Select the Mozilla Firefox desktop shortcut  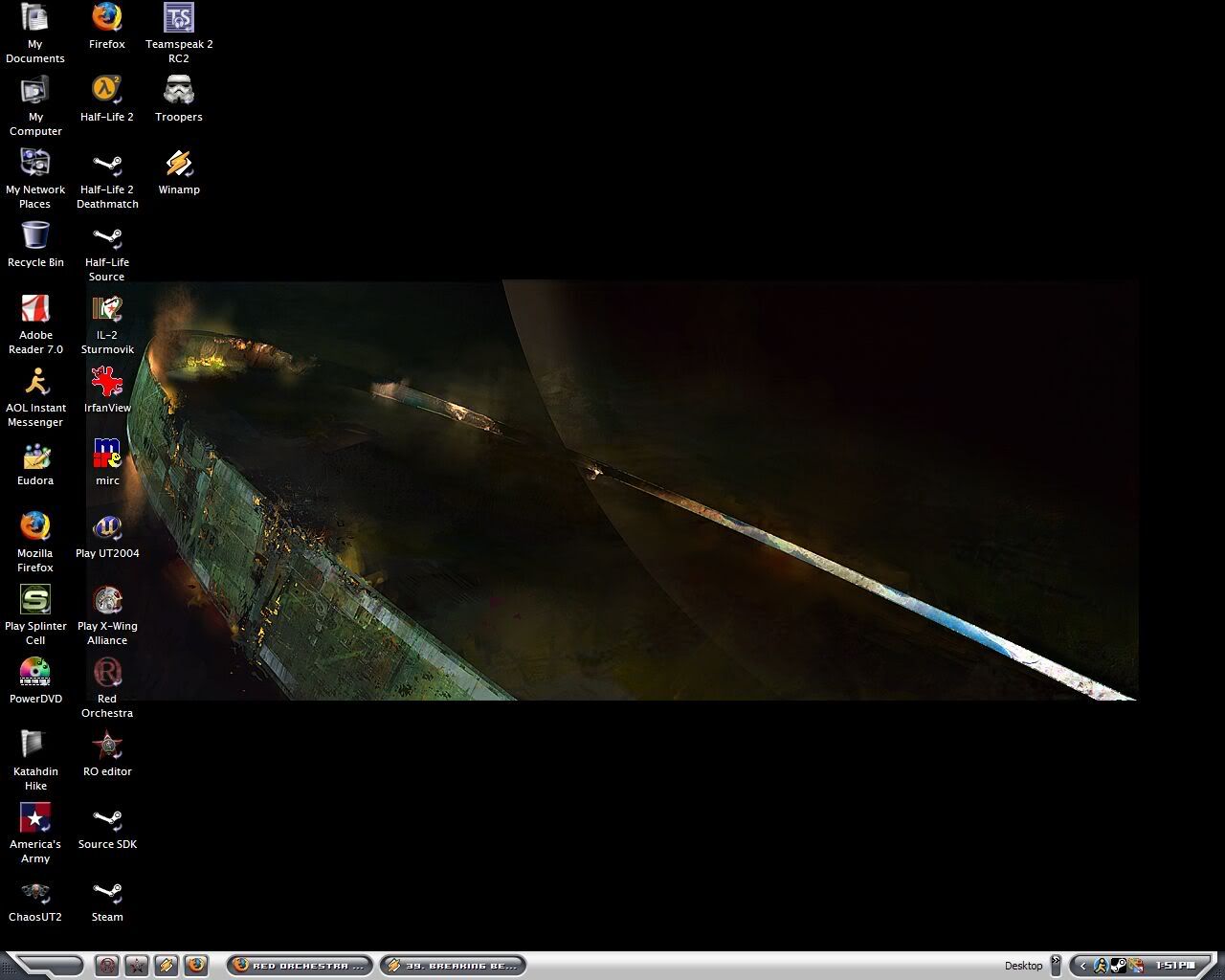(x=35, y=543)
